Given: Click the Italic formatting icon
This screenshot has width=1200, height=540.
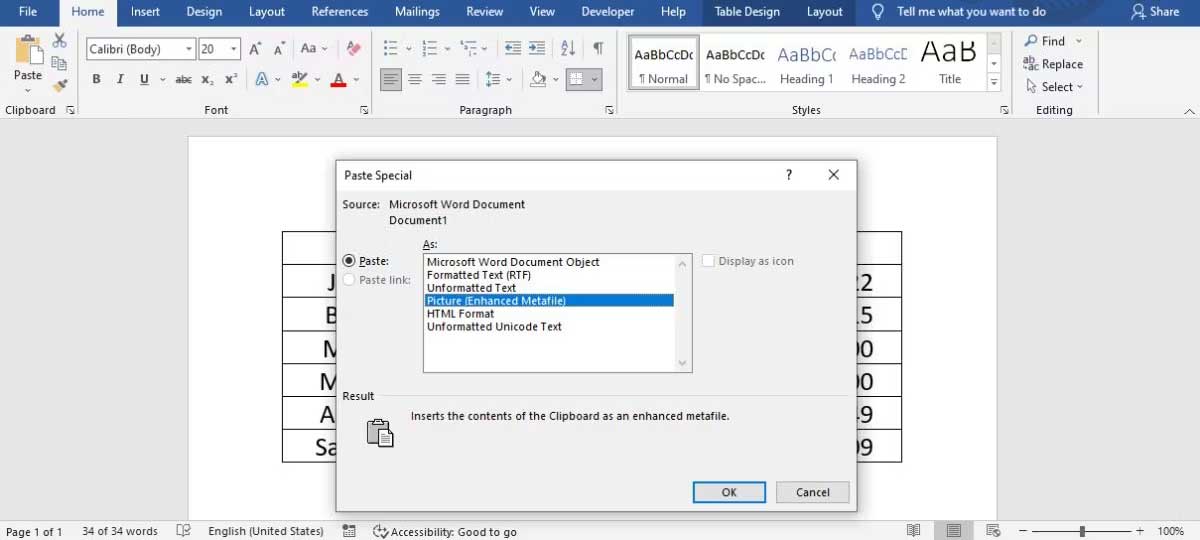Looking at the screenshot, I should click(120, 80).
